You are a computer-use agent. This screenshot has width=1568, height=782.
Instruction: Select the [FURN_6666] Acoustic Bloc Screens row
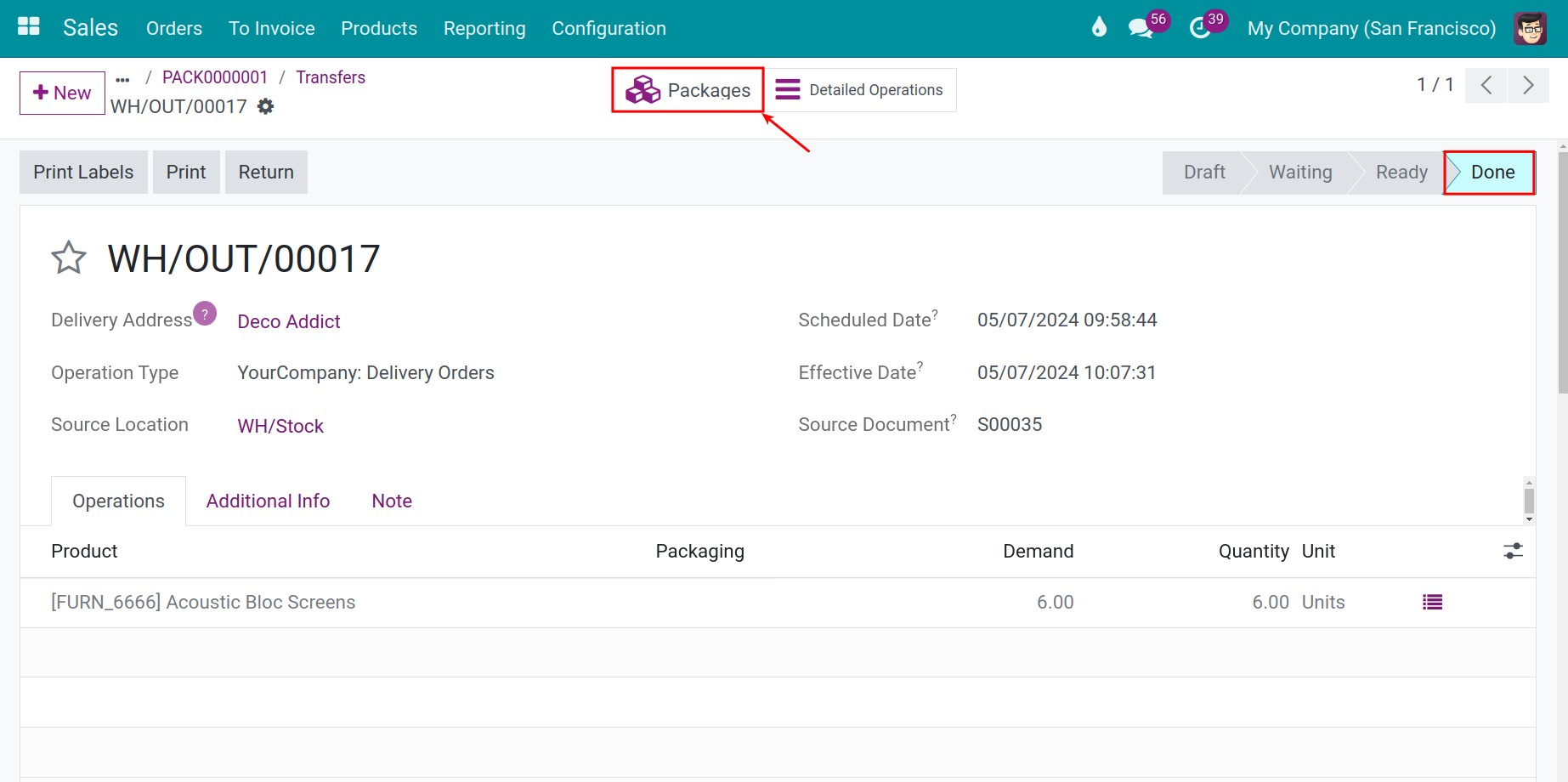pos(778,603)
